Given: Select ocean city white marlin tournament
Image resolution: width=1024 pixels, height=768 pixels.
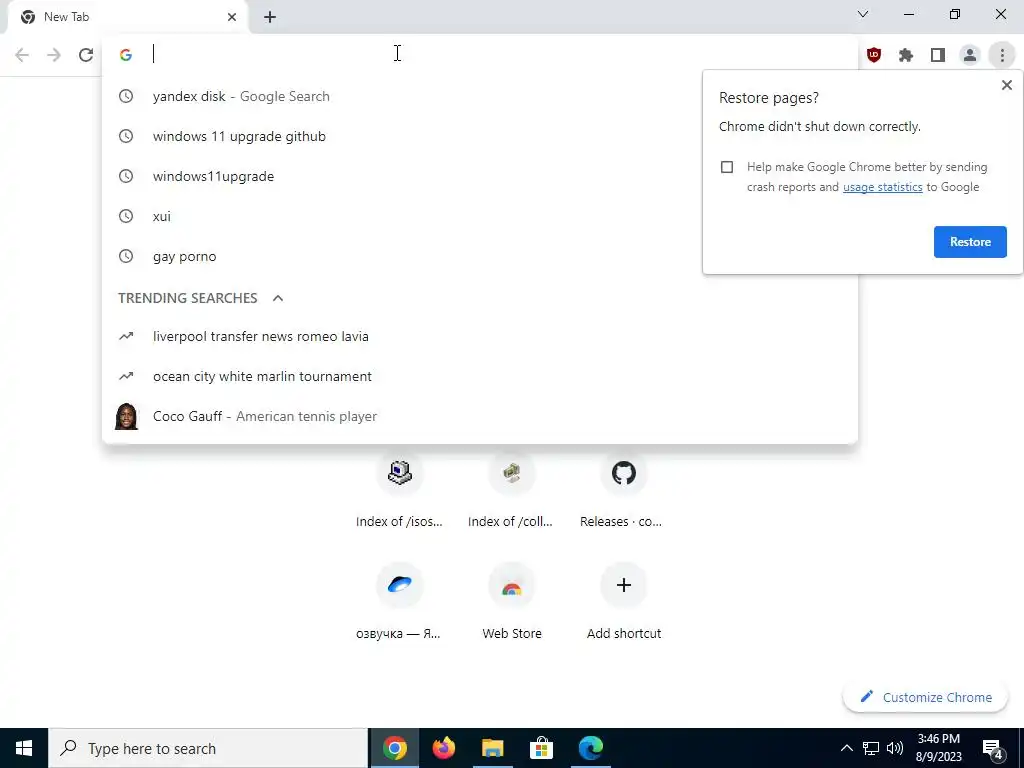Looking at the screenshot, I should [479, 376].
